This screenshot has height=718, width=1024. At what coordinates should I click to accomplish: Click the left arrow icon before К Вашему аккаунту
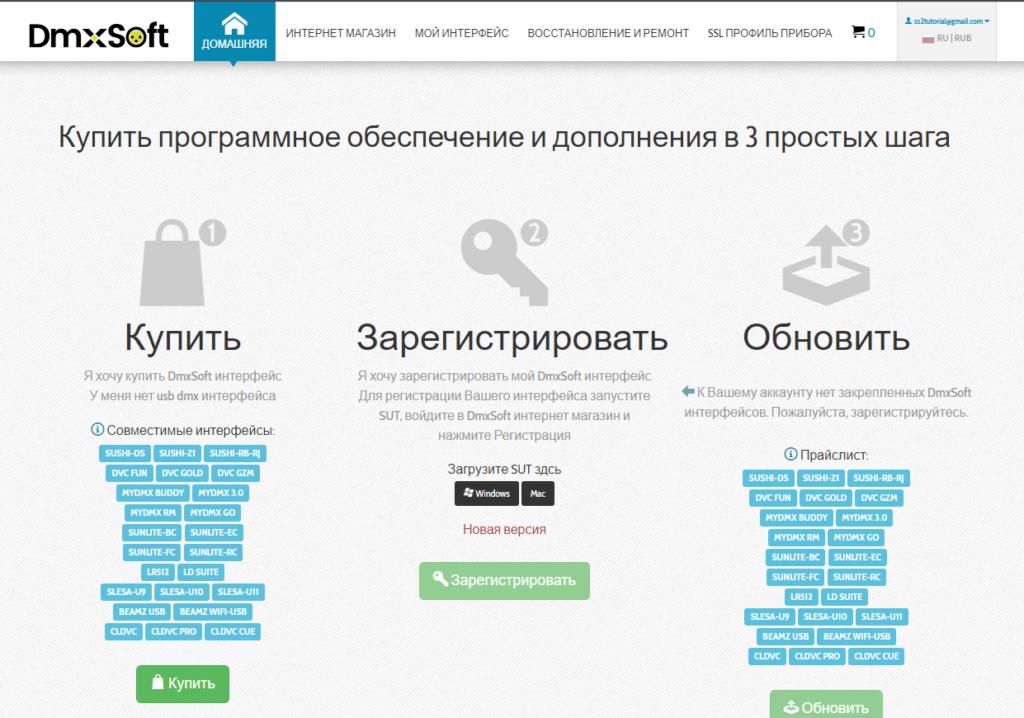coord(688,391)
